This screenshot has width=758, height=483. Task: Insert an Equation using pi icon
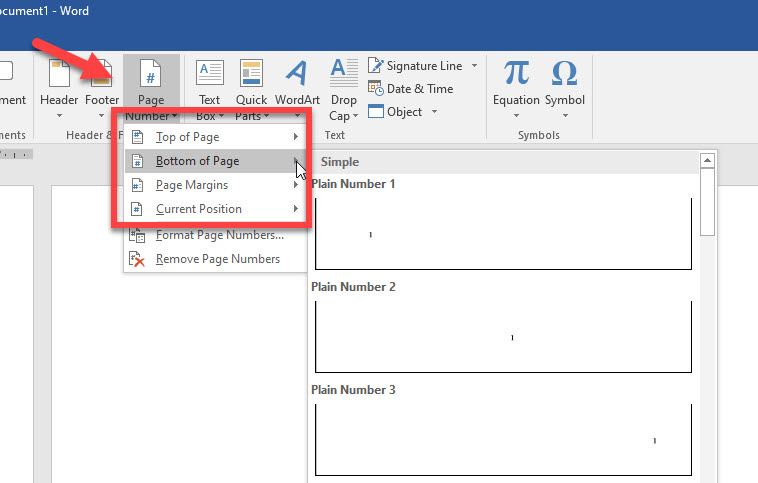point(516,75)
